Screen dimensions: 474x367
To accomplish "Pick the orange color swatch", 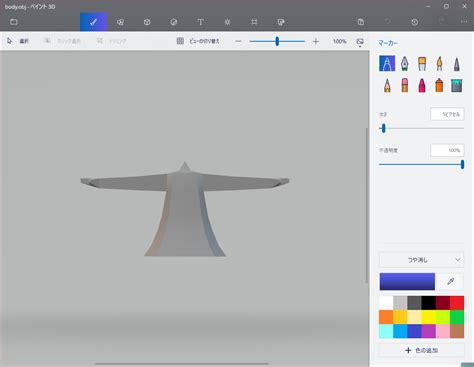I will [386, 317].
